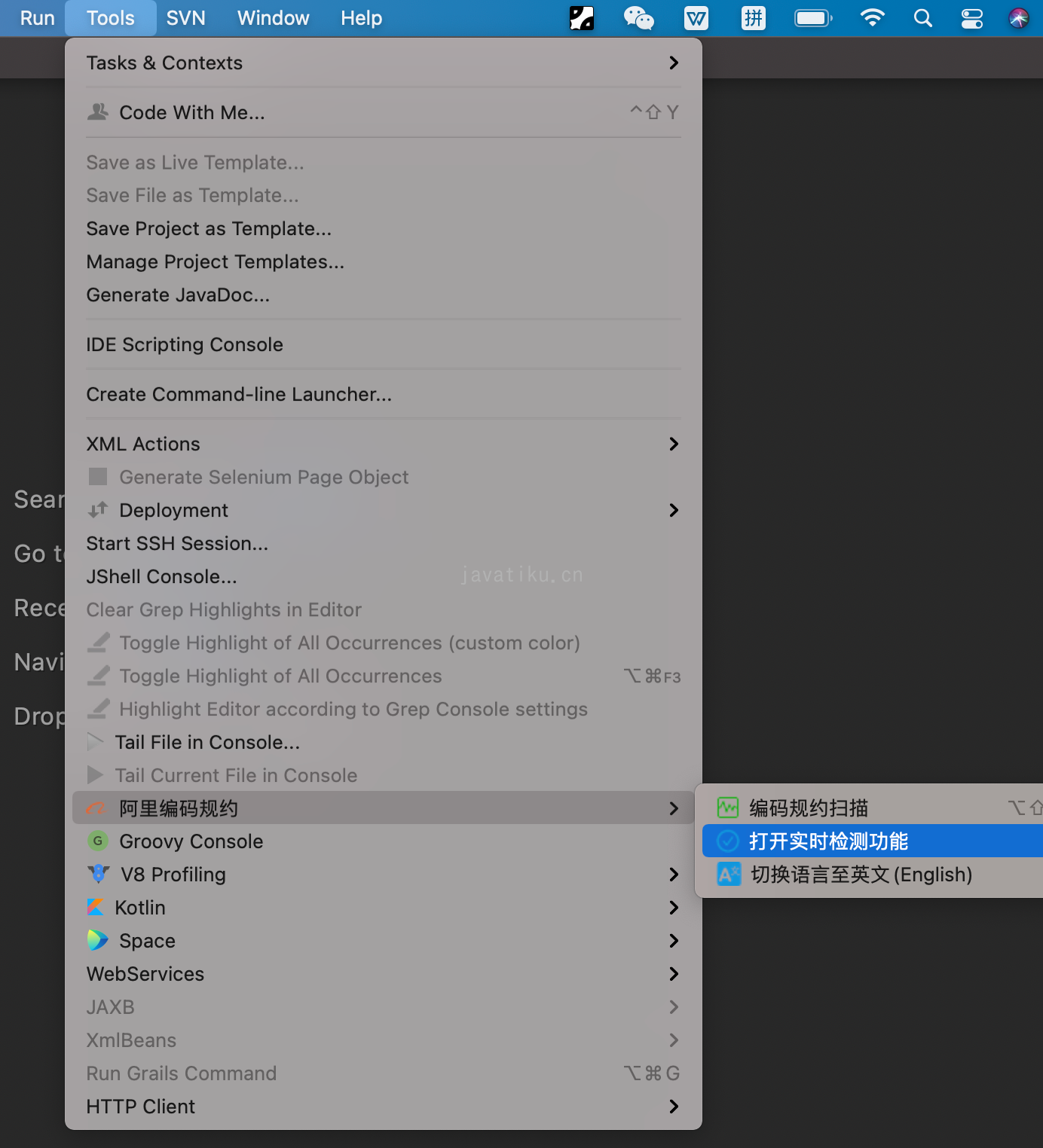Click the Groovy Console green icon
This screenshot has width=1043, height=1148.
(x=98, y=841)
